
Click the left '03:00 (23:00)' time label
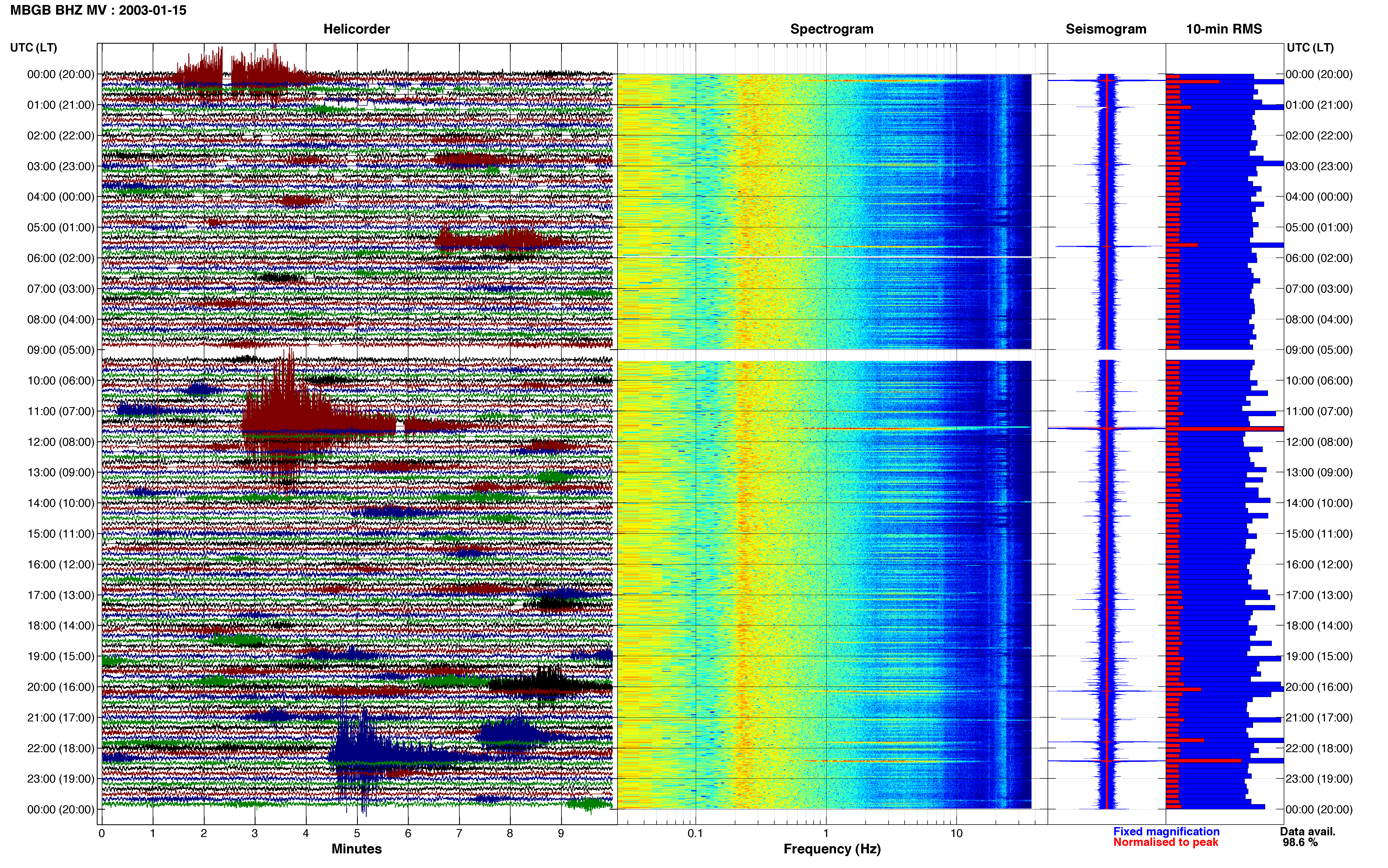(61, 166)
